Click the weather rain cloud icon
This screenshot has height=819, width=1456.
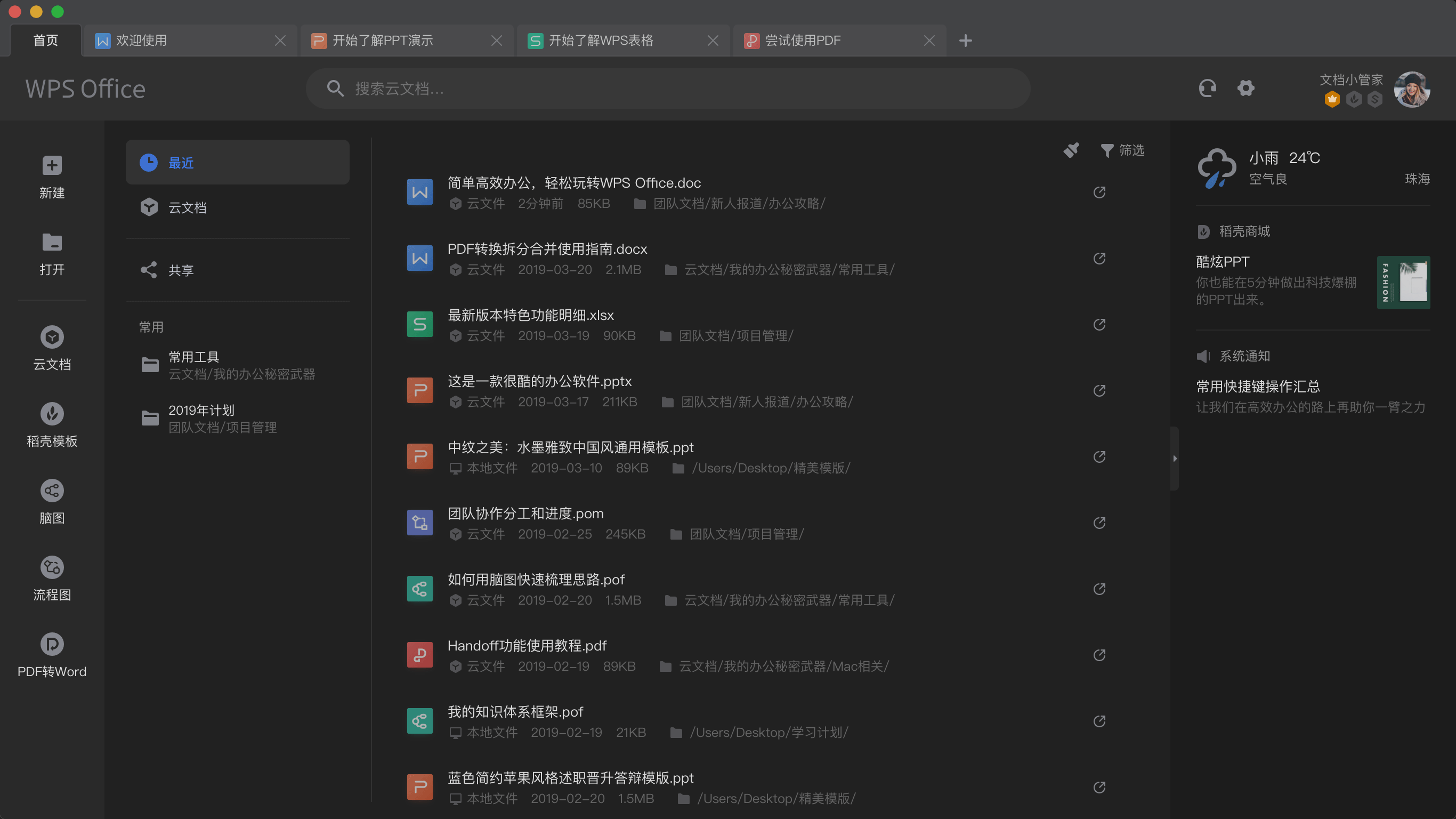click(1216, 168)
